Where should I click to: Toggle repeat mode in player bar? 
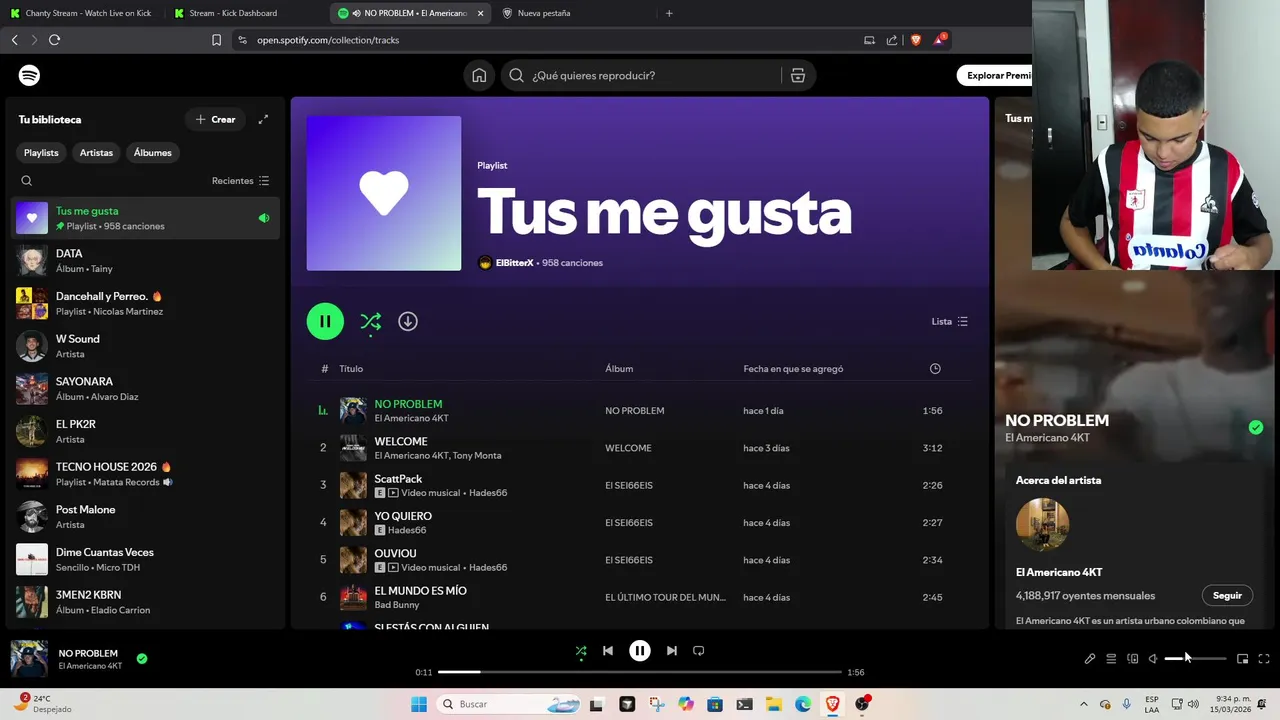click(699, 651)
